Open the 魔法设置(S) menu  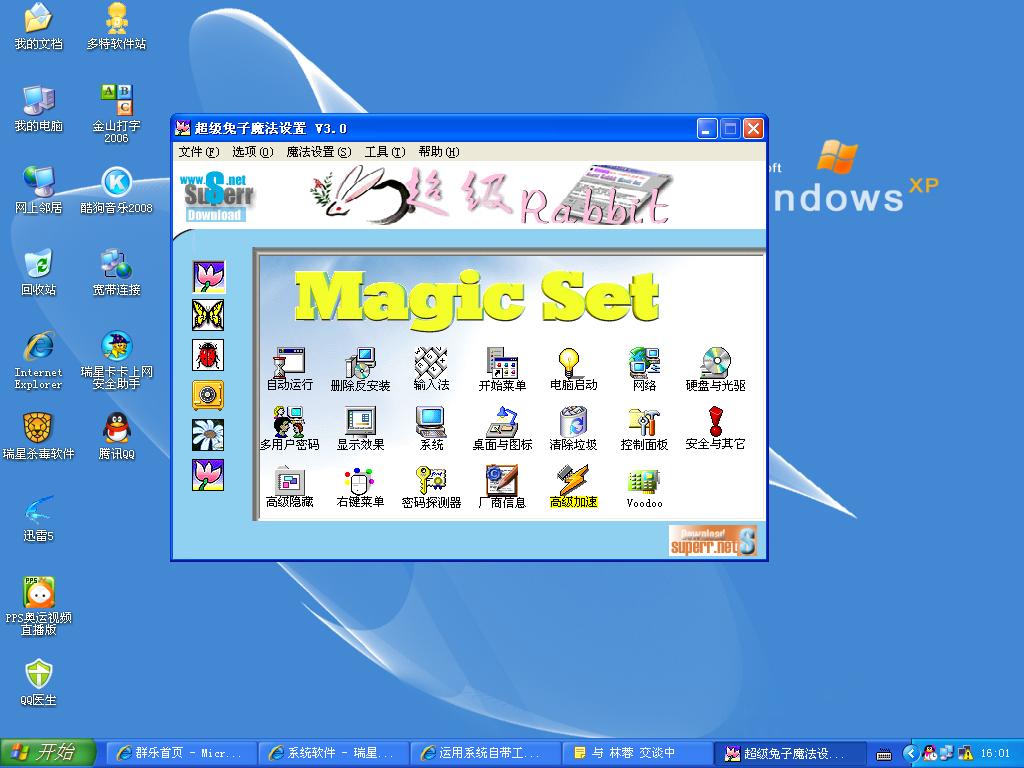click(319, 152)
